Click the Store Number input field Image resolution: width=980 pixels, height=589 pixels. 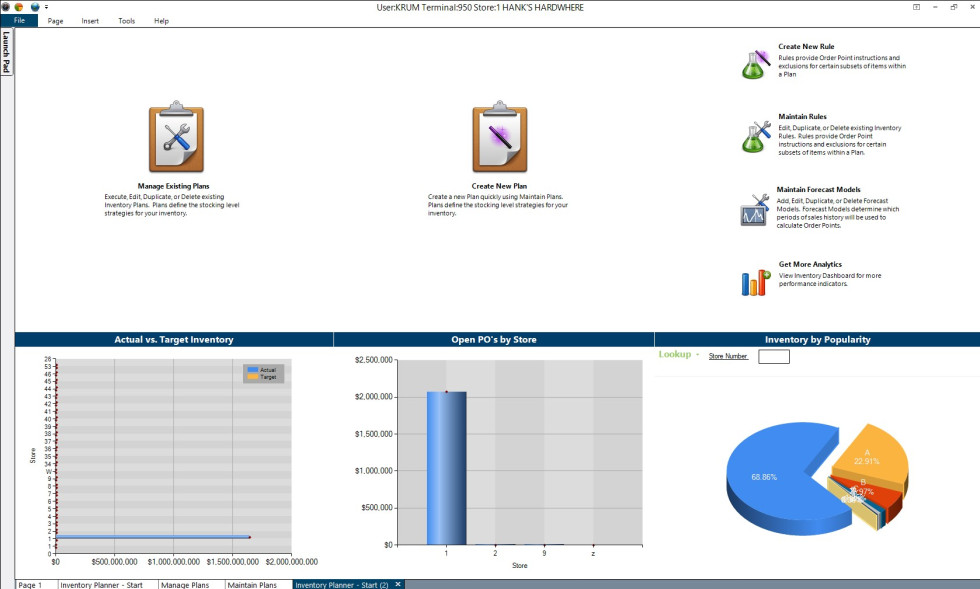[774, 356]
